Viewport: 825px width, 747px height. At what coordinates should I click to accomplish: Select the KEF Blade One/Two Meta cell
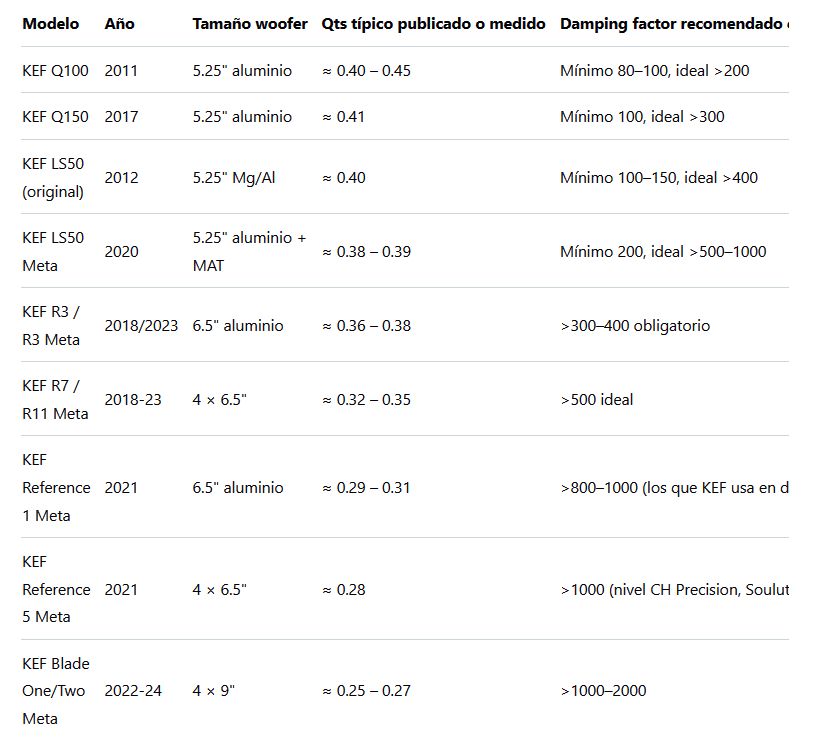tap(56, 691)
